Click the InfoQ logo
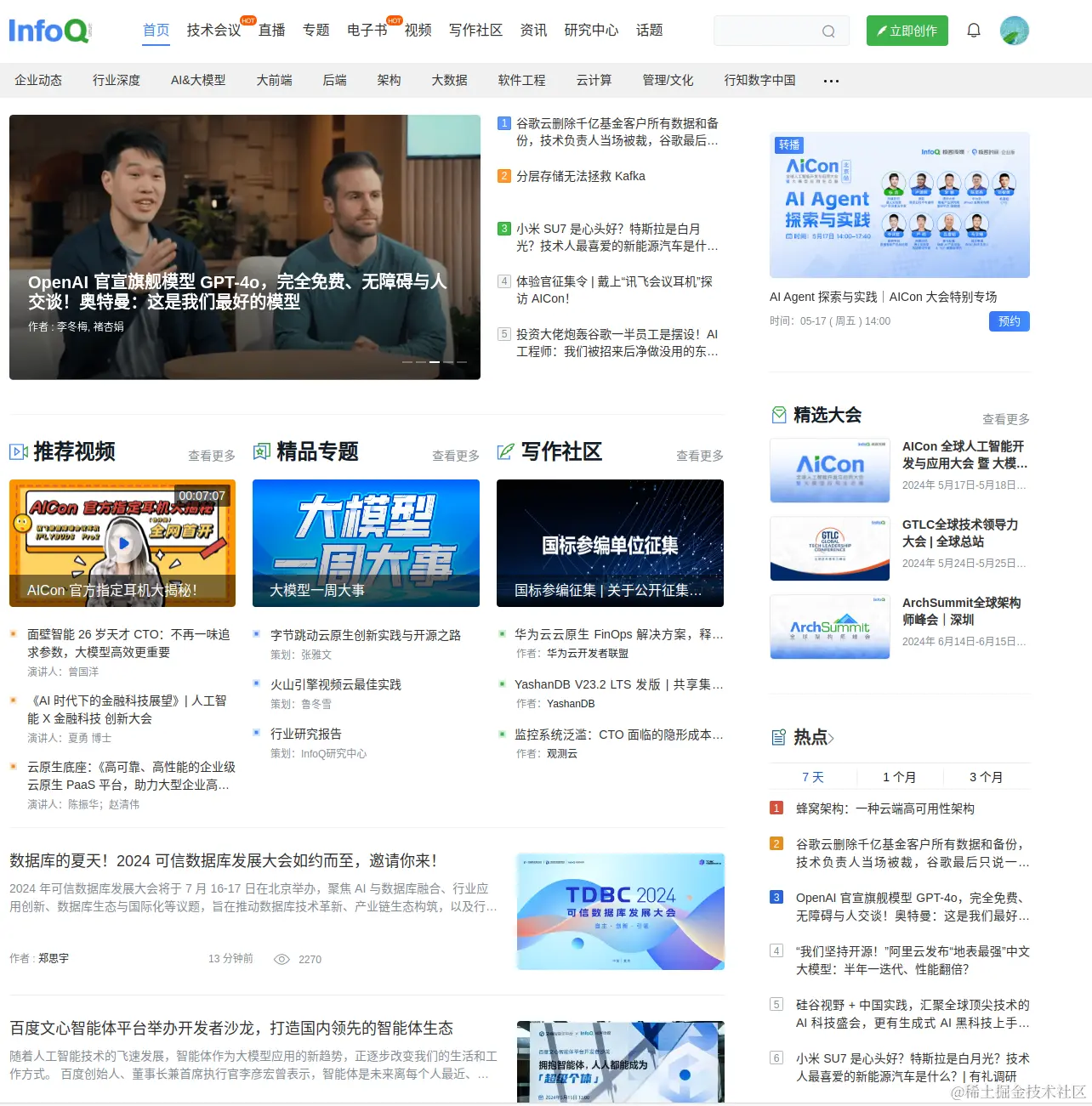 pos(49,31)
